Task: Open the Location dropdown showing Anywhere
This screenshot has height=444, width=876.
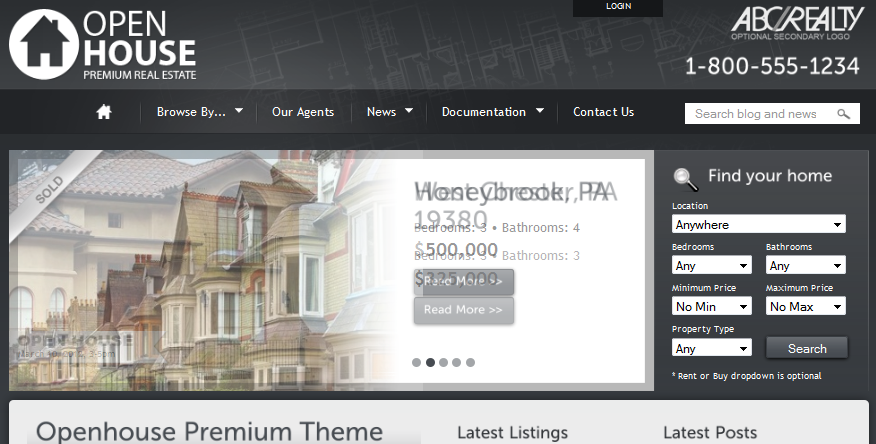Action: click(759, 225)
